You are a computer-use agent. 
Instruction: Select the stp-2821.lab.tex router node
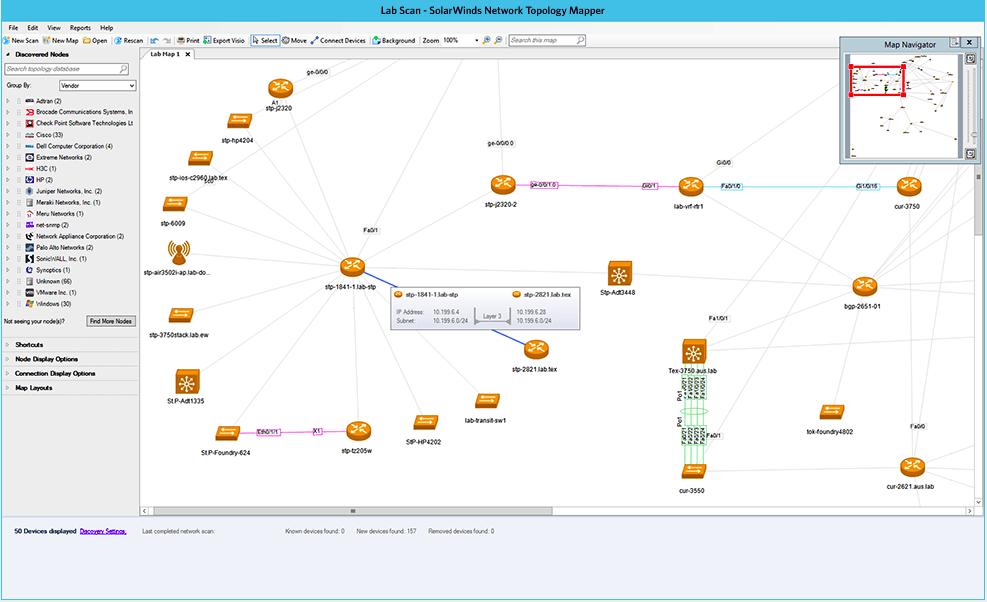tap(536, 349)
